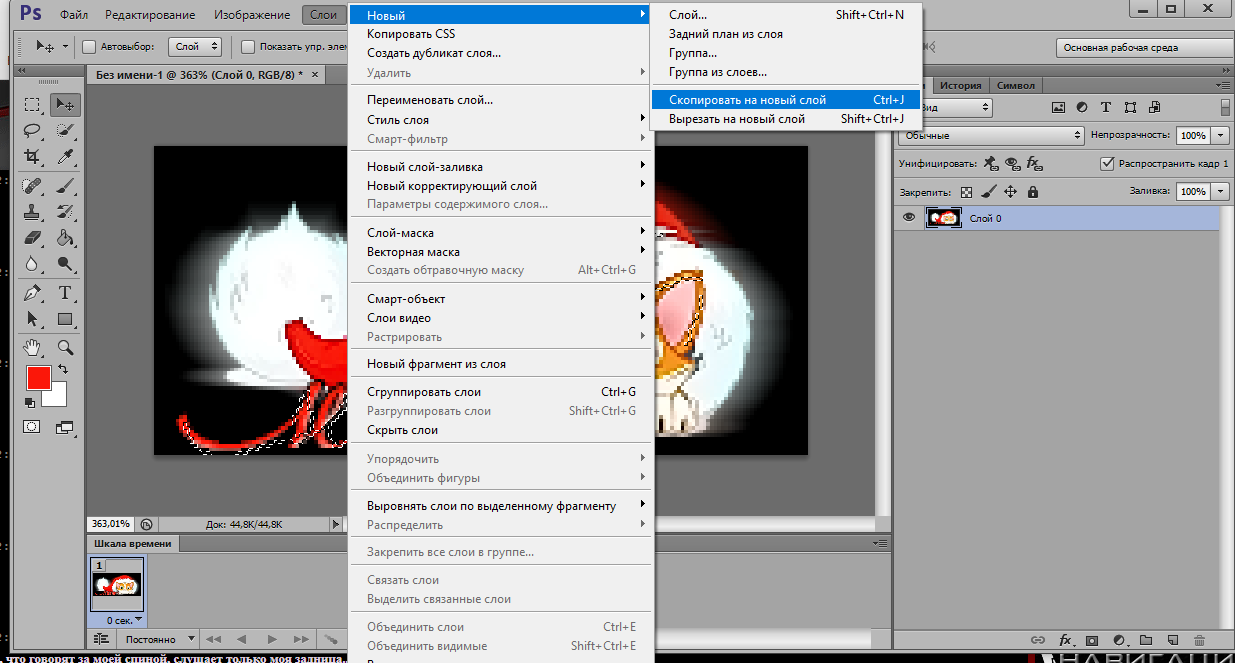
Task: Lock image pixels with brush icon
Action: [989, 191]
